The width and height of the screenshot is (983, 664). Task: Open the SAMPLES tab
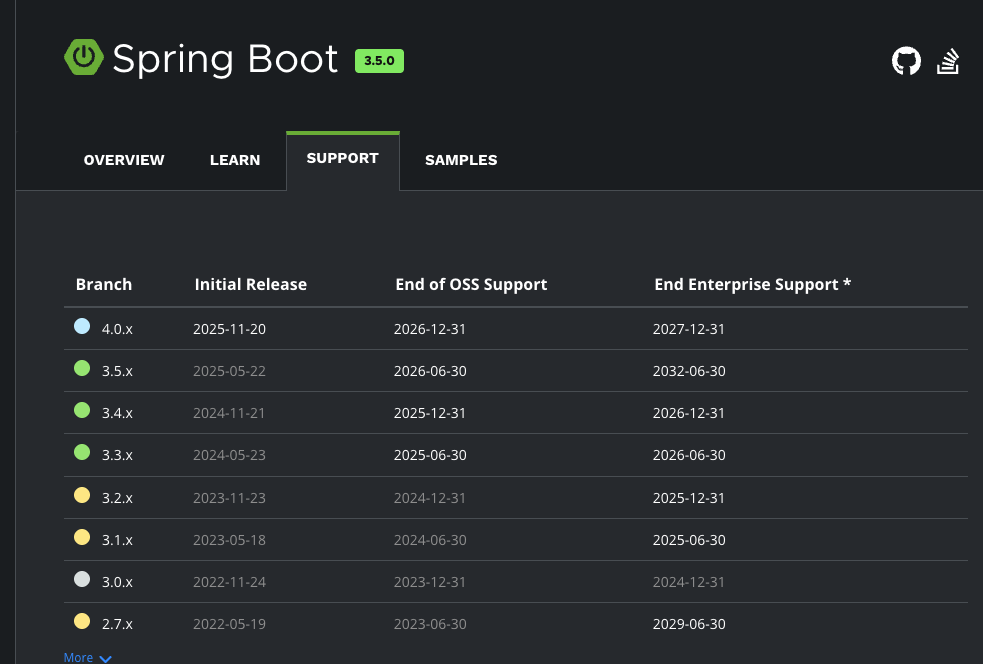[x=461, y=160]
